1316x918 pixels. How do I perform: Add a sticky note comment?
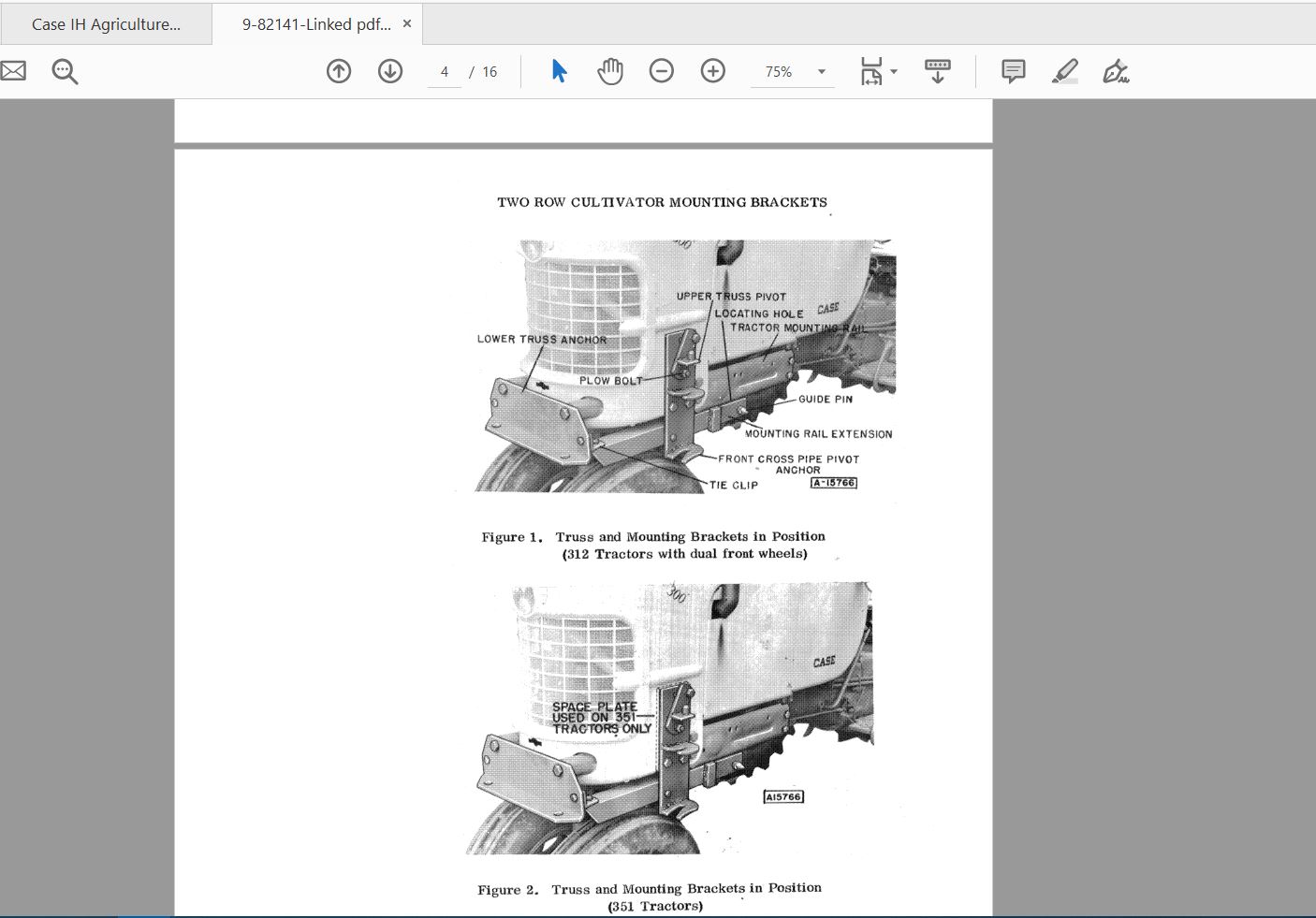(x=1013, y=71)
